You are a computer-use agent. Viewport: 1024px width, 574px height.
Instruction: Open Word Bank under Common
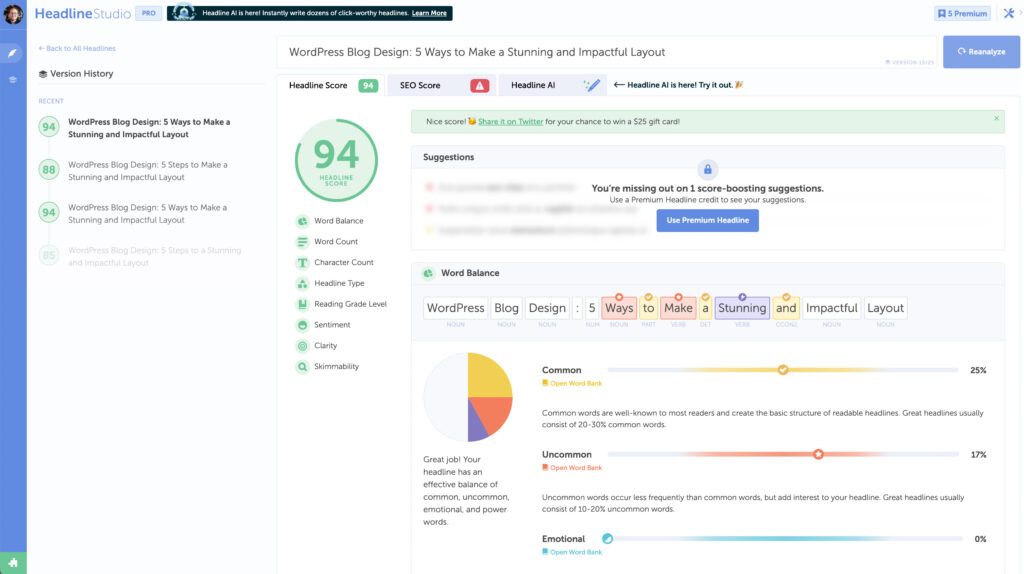coord(575,383)
